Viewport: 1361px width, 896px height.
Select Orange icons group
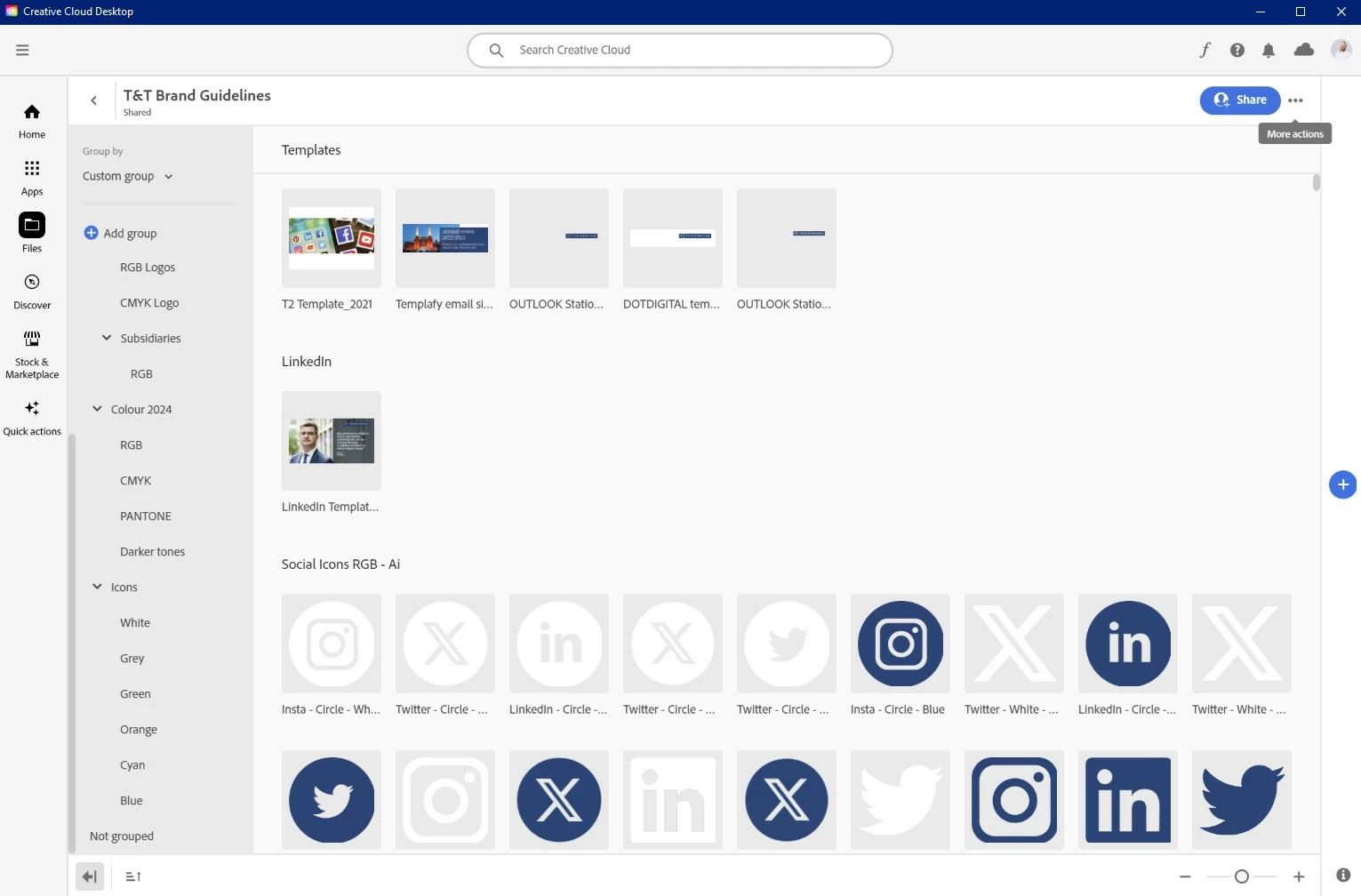coord(139,729)
